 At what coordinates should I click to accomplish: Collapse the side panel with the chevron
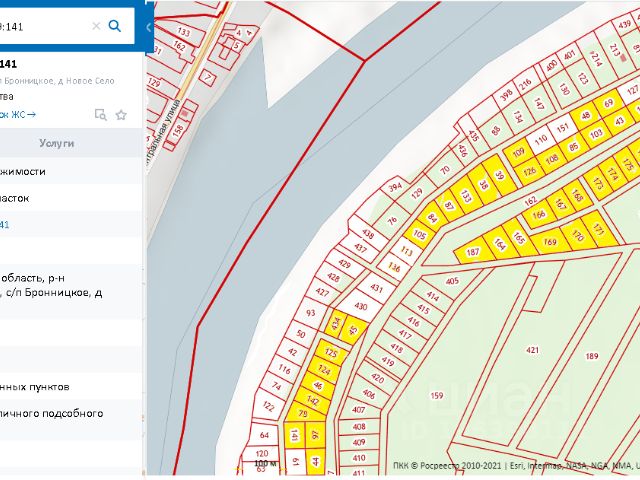click(149, 27)
